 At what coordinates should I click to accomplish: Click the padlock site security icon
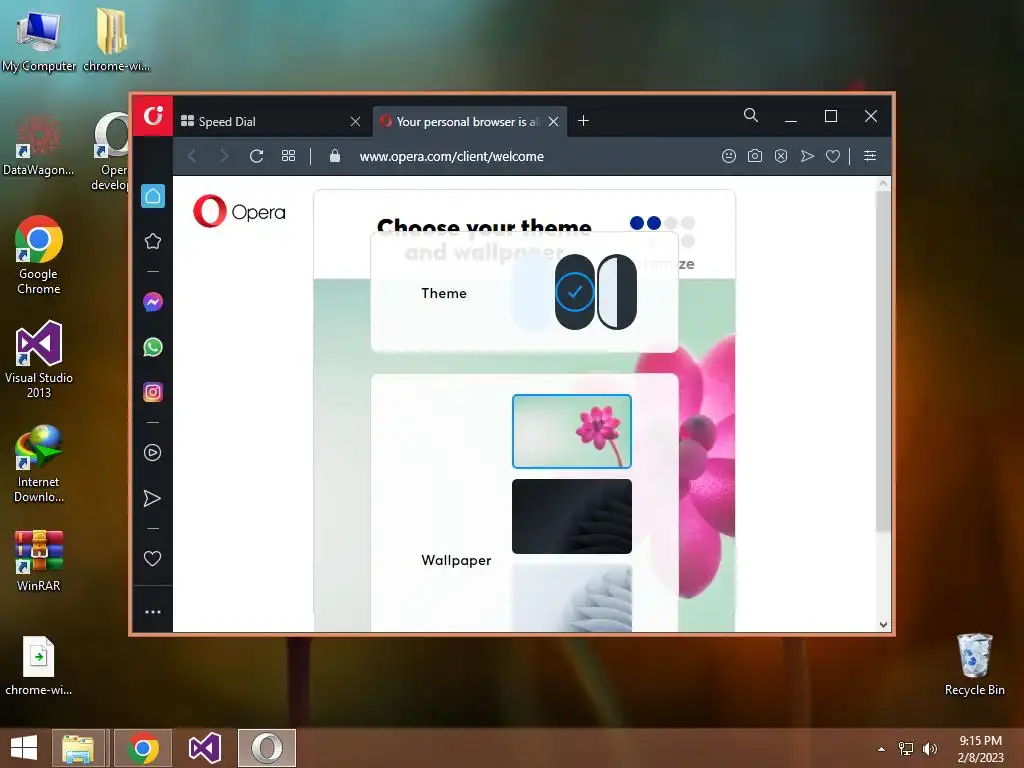click(335, 156)
